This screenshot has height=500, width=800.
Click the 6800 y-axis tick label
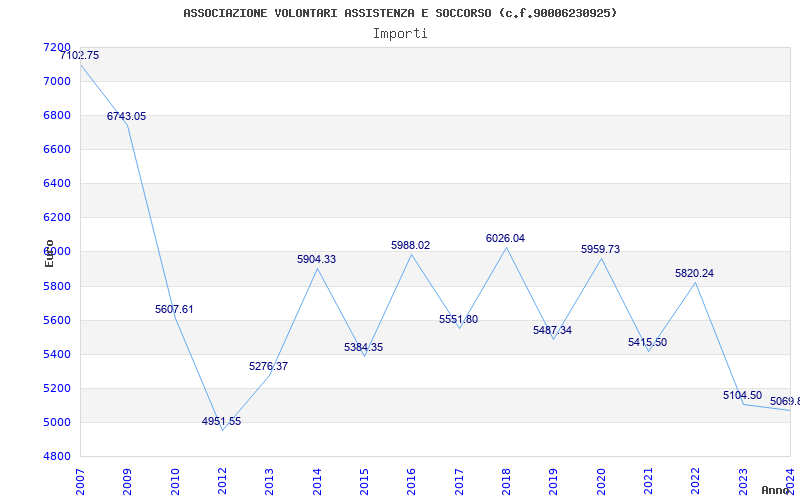(x=57, y=115)
